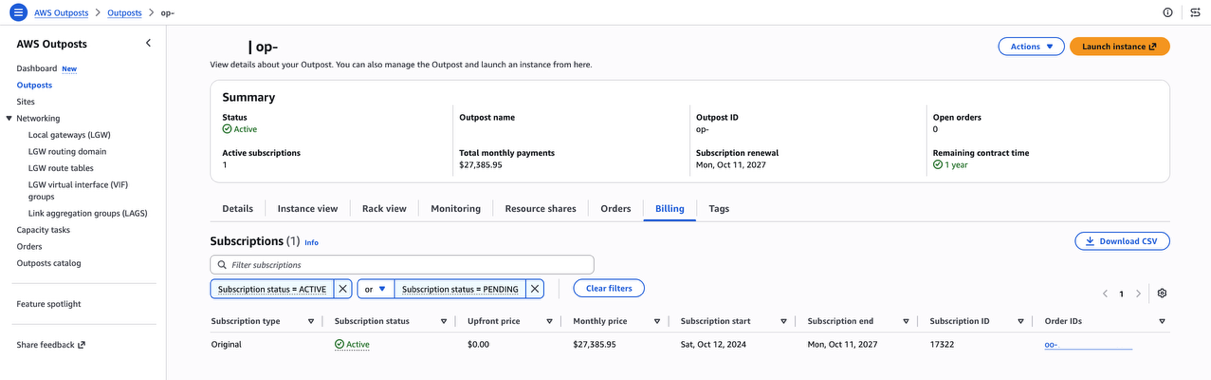Sort by Subscription type column arrow
The height and width of the screenshot is (380, 1211).
click(311, 321)
